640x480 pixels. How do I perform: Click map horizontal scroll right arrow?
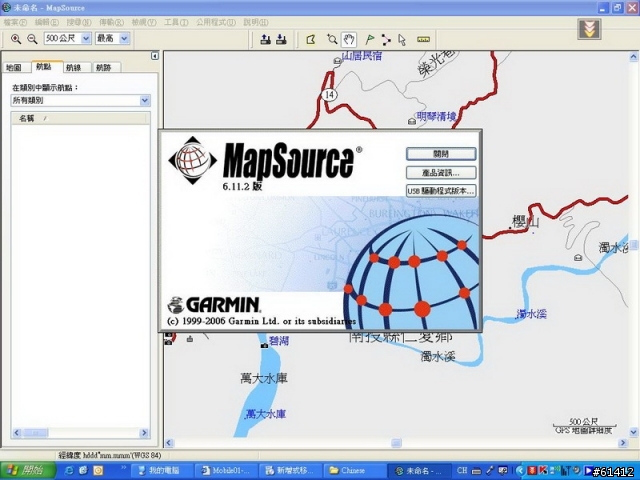(623, 442)
